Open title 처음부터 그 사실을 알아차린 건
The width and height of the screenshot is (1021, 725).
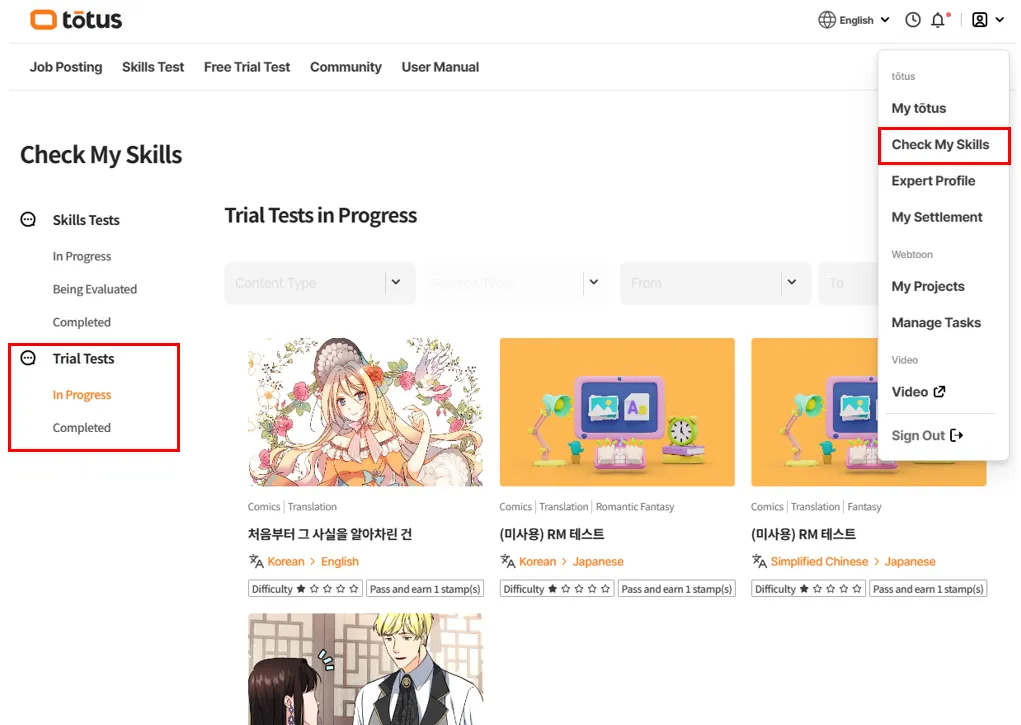[329, 534]
